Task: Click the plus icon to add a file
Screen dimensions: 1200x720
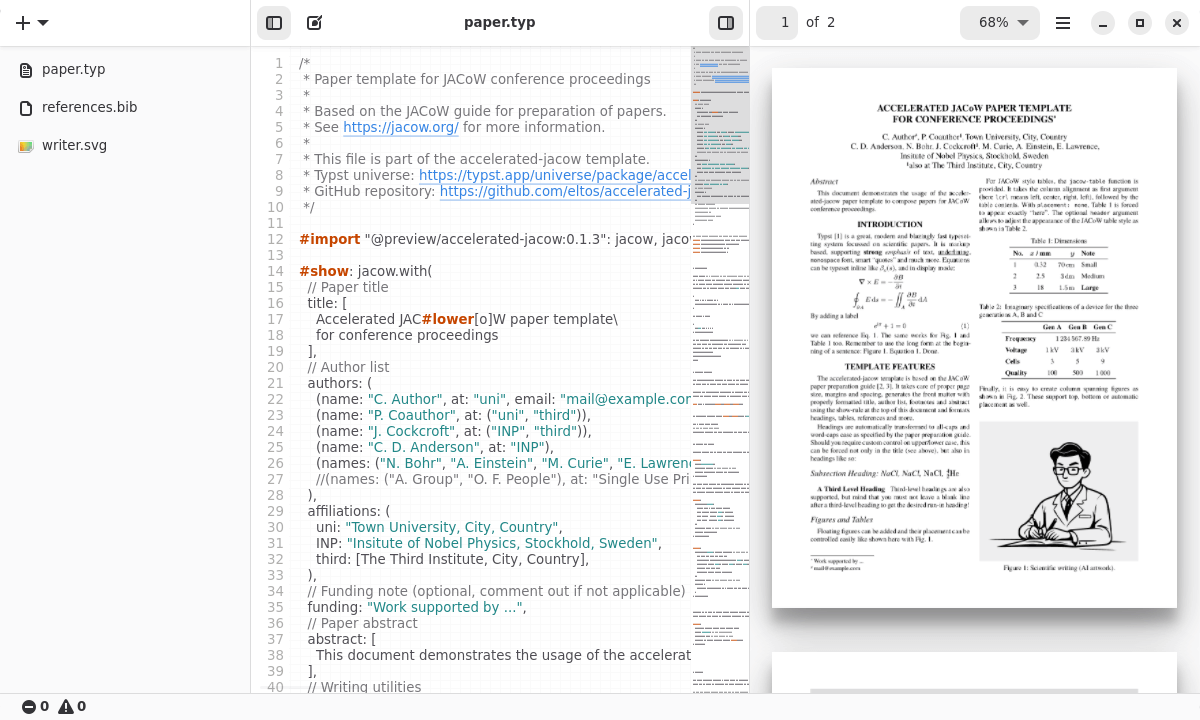Action: [22, 23]
